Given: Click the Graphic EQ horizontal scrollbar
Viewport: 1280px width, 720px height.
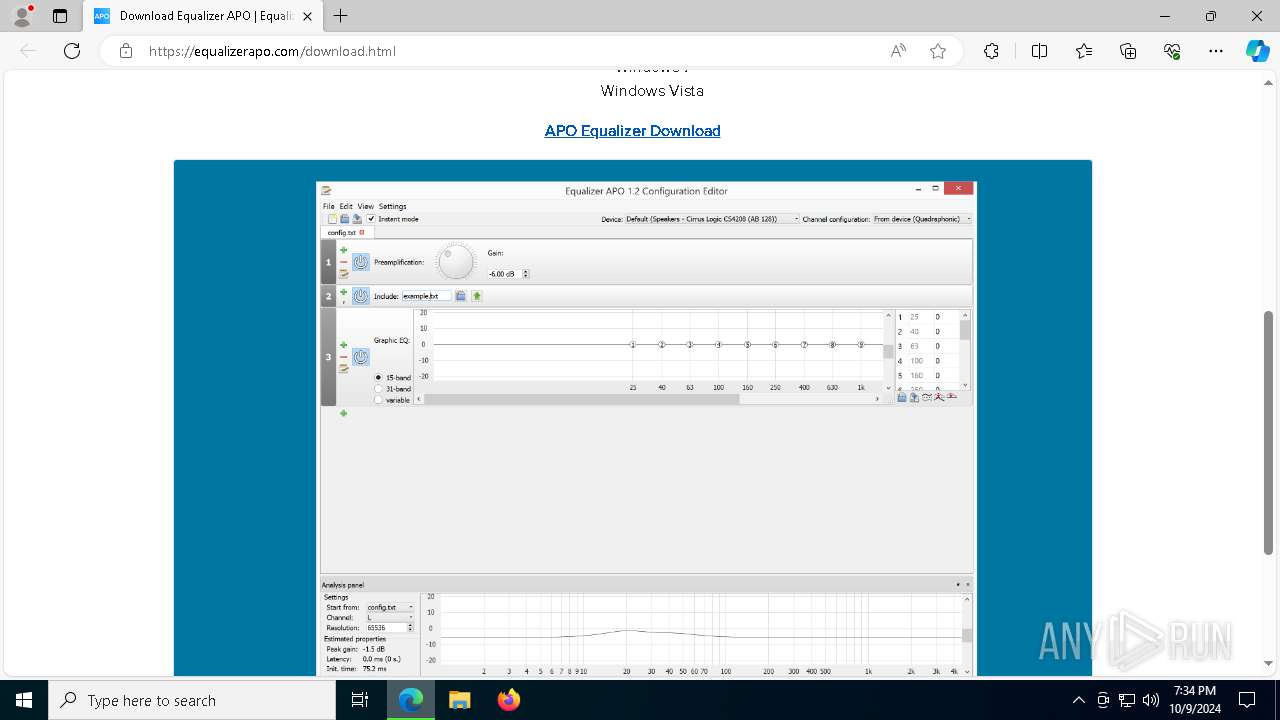Looking at the screenshot, I should click(580, 399).
